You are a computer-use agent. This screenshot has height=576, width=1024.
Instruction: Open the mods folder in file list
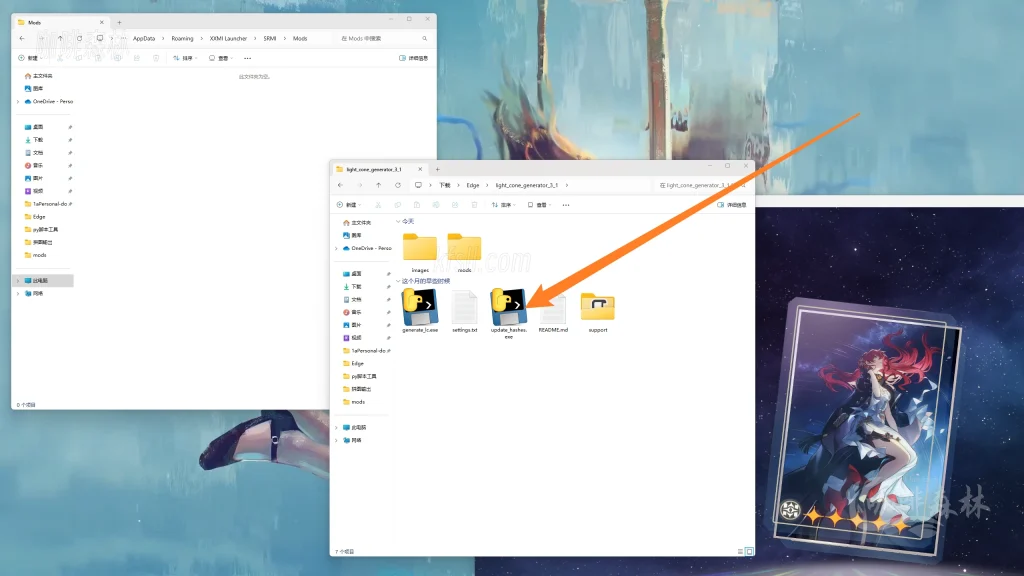tap(464, 248)
